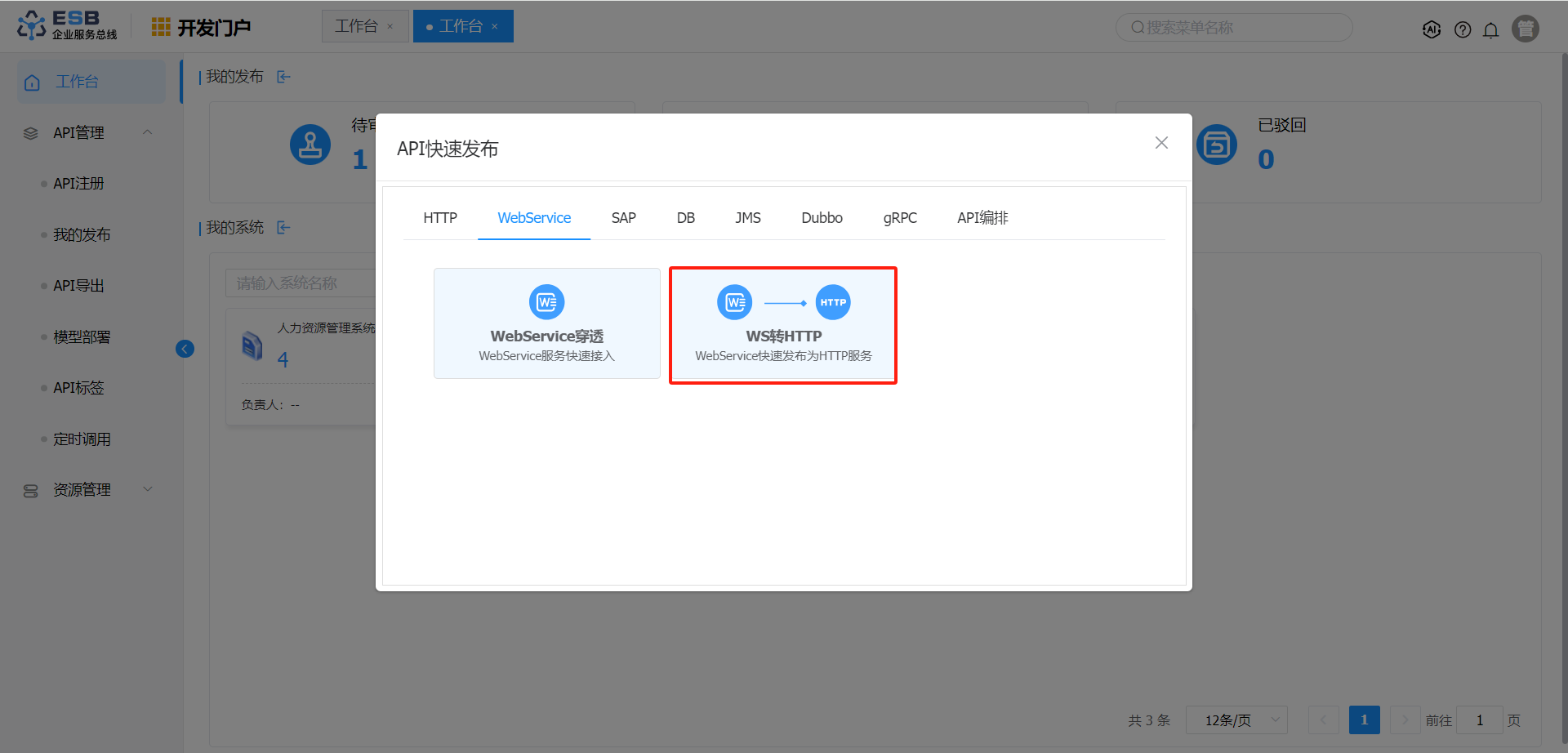Open the 12条/页 page size dropdown
The width and height of the screenshot is (1568, 753).
click(x=1236, y=720)
